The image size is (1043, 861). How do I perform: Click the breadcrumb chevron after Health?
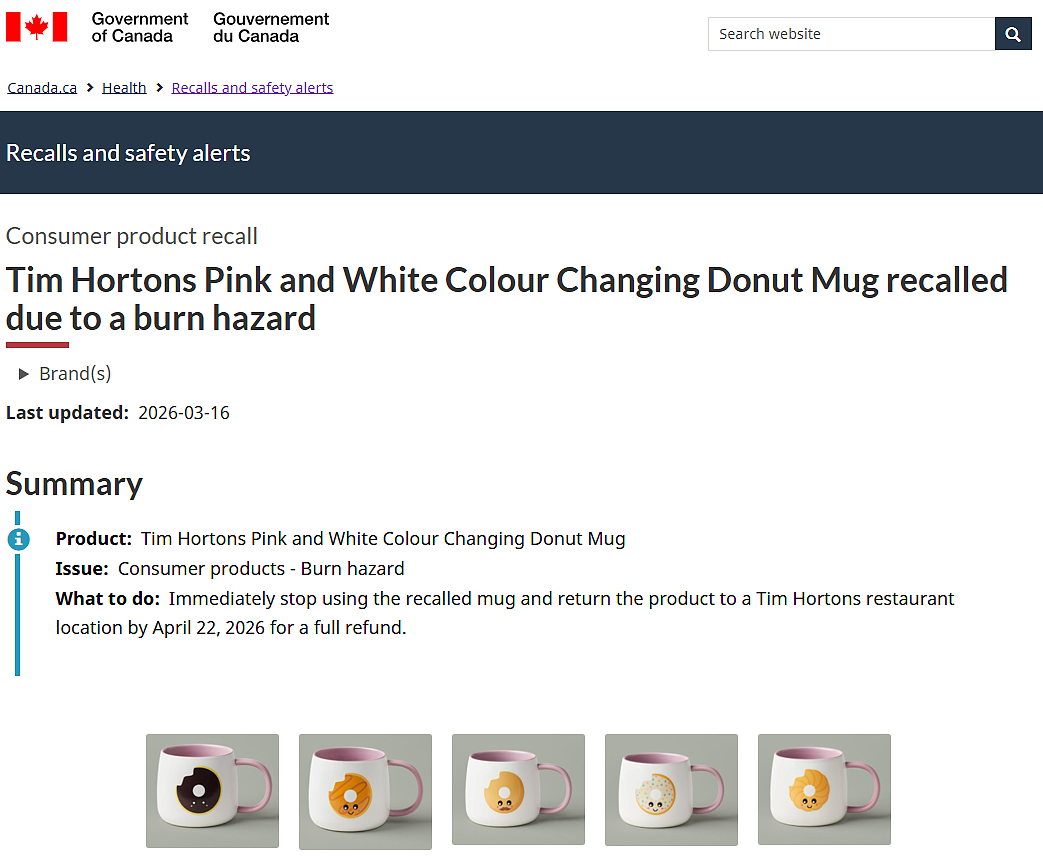point(159,88)
